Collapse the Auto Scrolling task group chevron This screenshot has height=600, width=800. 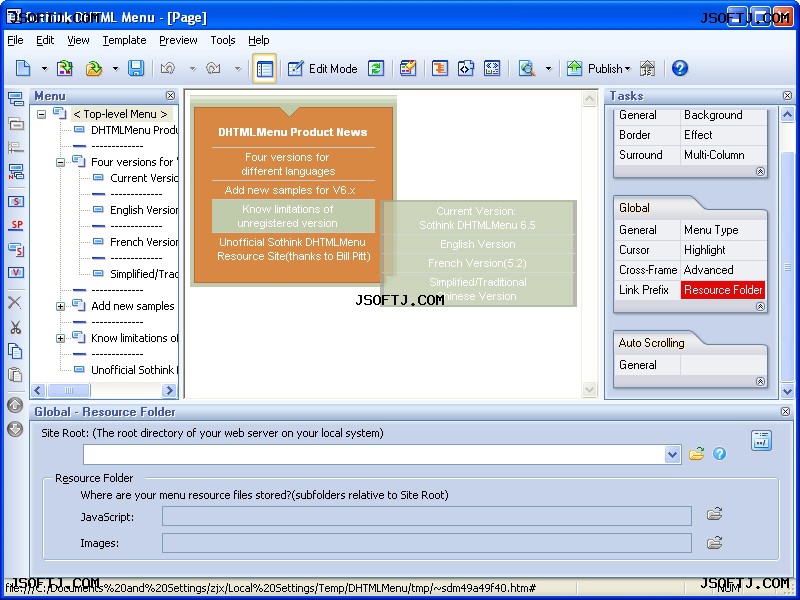[760, 382]
